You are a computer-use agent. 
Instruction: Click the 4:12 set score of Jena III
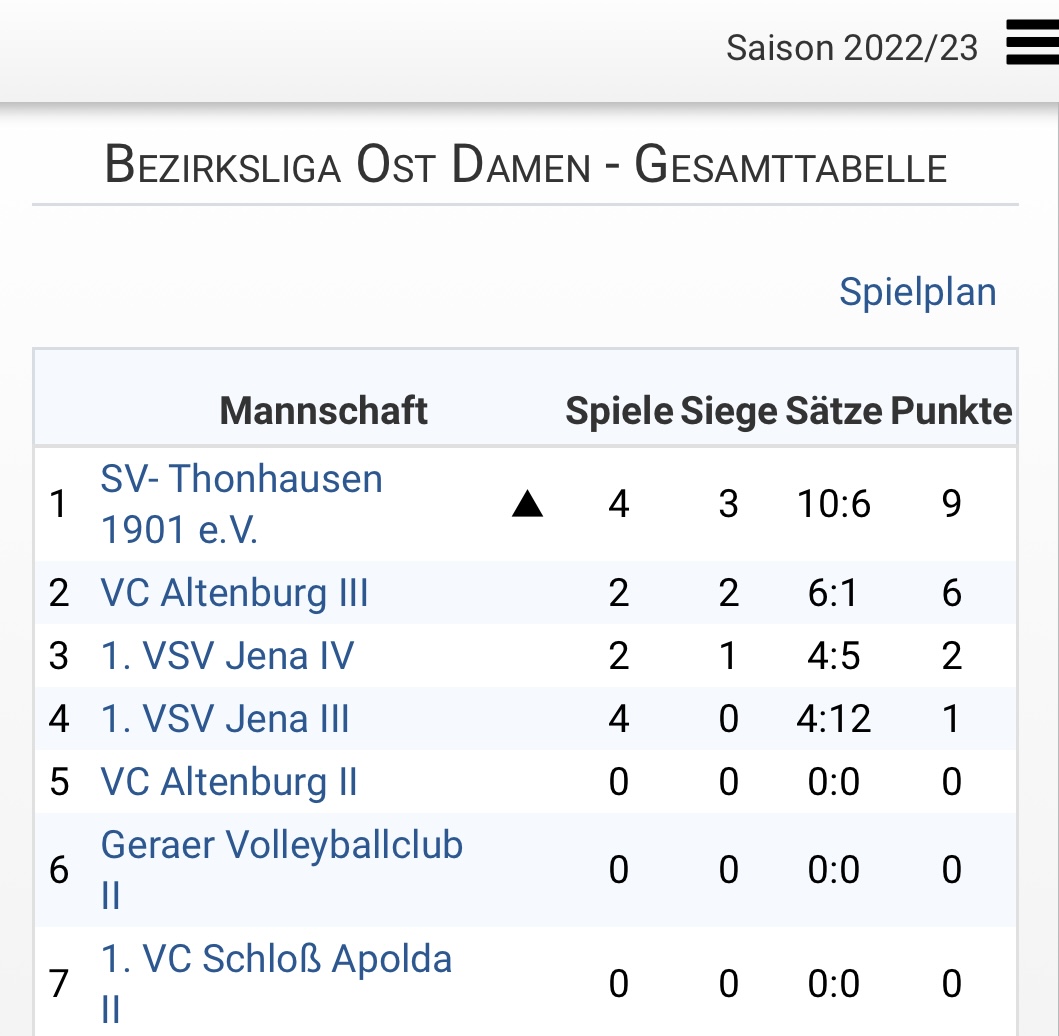pyautogui.click(x=833, y=719)
